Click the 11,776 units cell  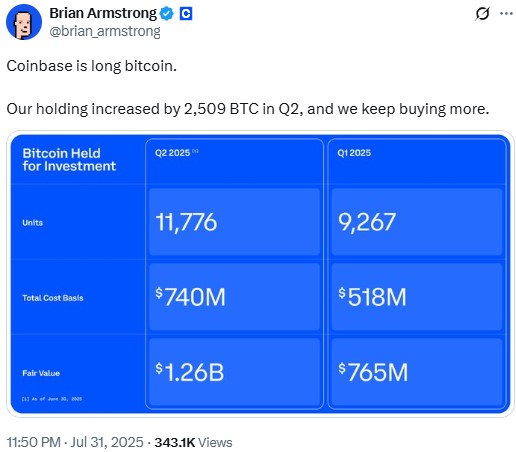pyautogui.click(x=234, y=222)
